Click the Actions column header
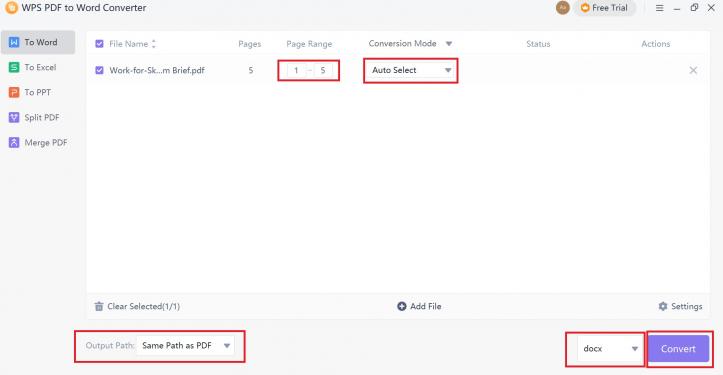Viewport: 723px width, 375px height. (x=656, y=44)
